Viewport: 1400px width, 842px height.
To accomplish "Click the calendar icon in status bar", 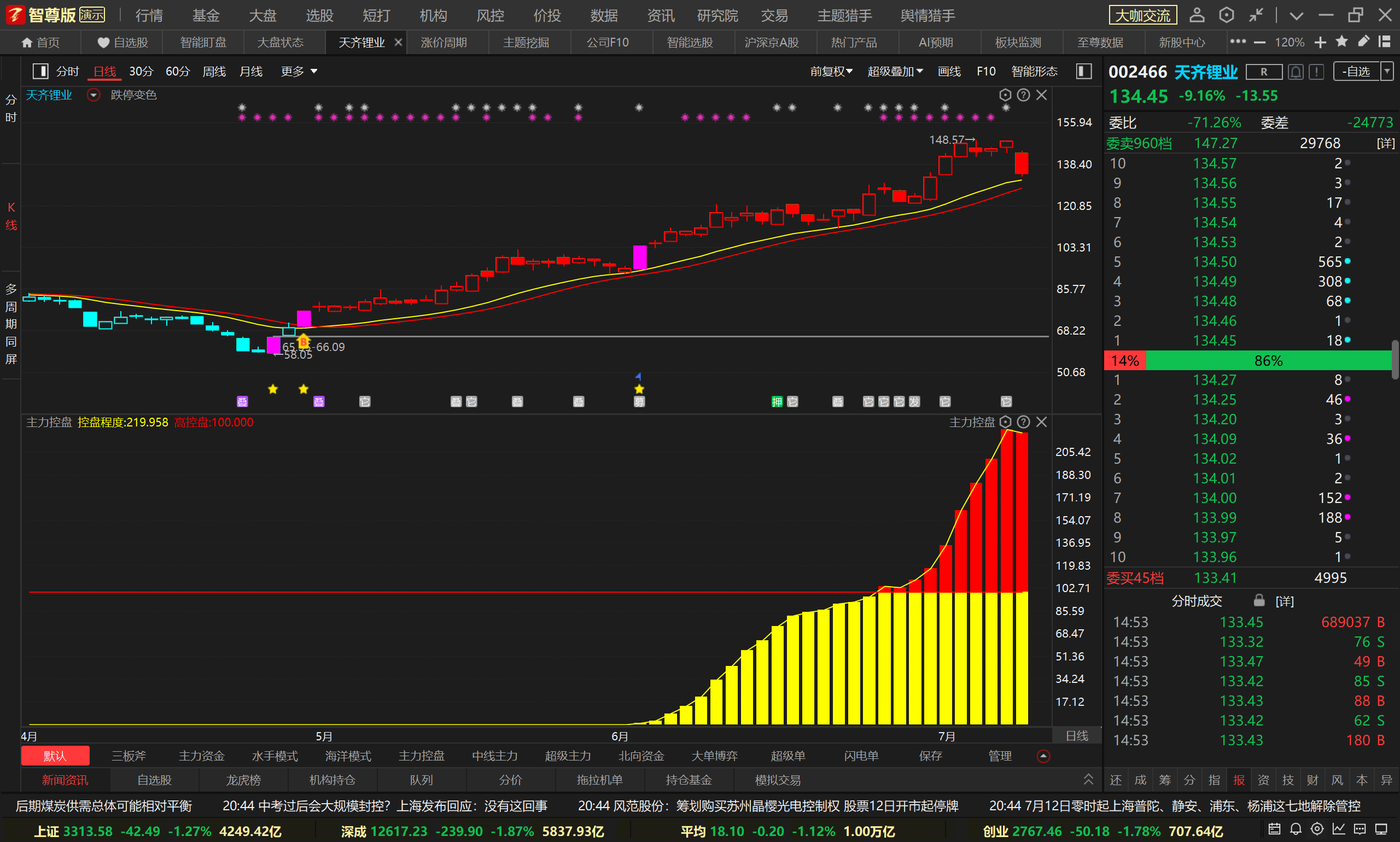I will (x=1275, y=829).
